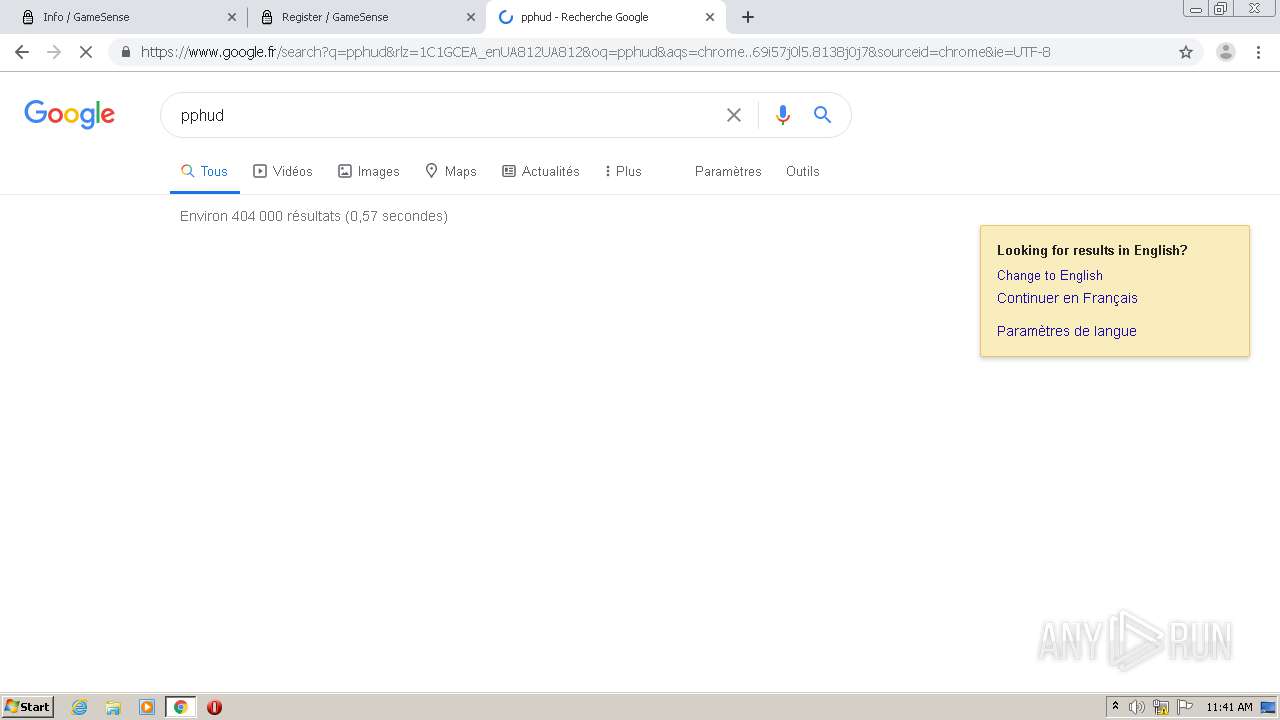This screenshot has width=1280, height=720.
Task: Click the address bar URL
Action: click(x=595, y=52)
